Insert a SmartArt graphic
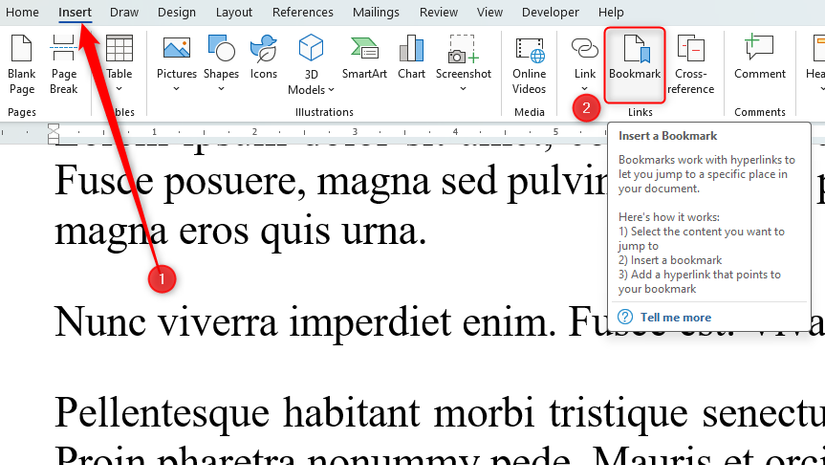 (365, 58)
